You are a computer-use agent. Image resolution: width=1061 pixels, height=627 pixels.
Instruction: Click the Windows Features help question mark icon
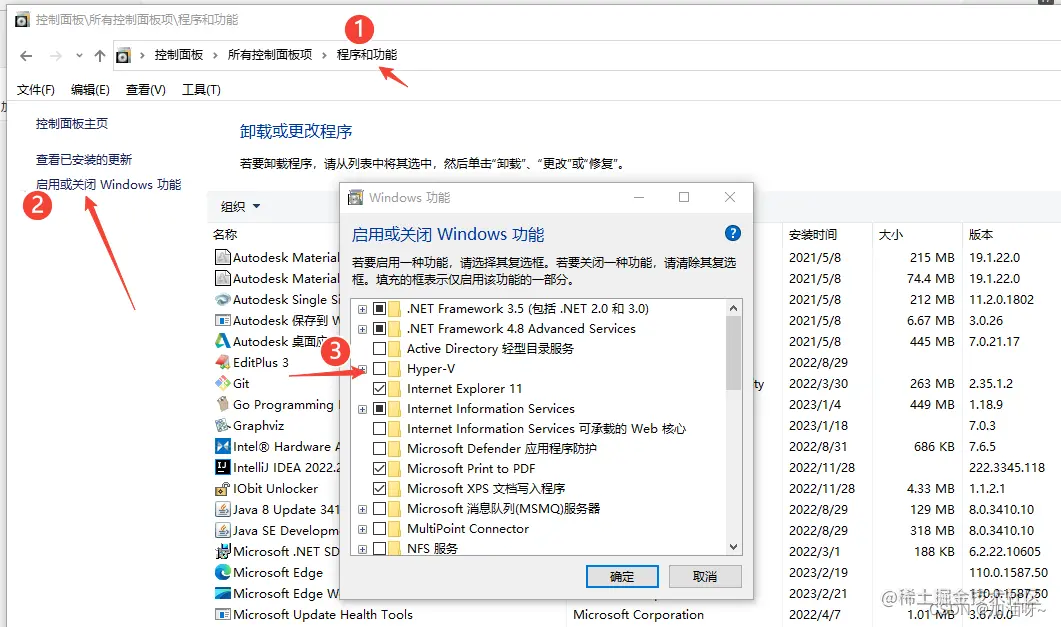(732, 233)
